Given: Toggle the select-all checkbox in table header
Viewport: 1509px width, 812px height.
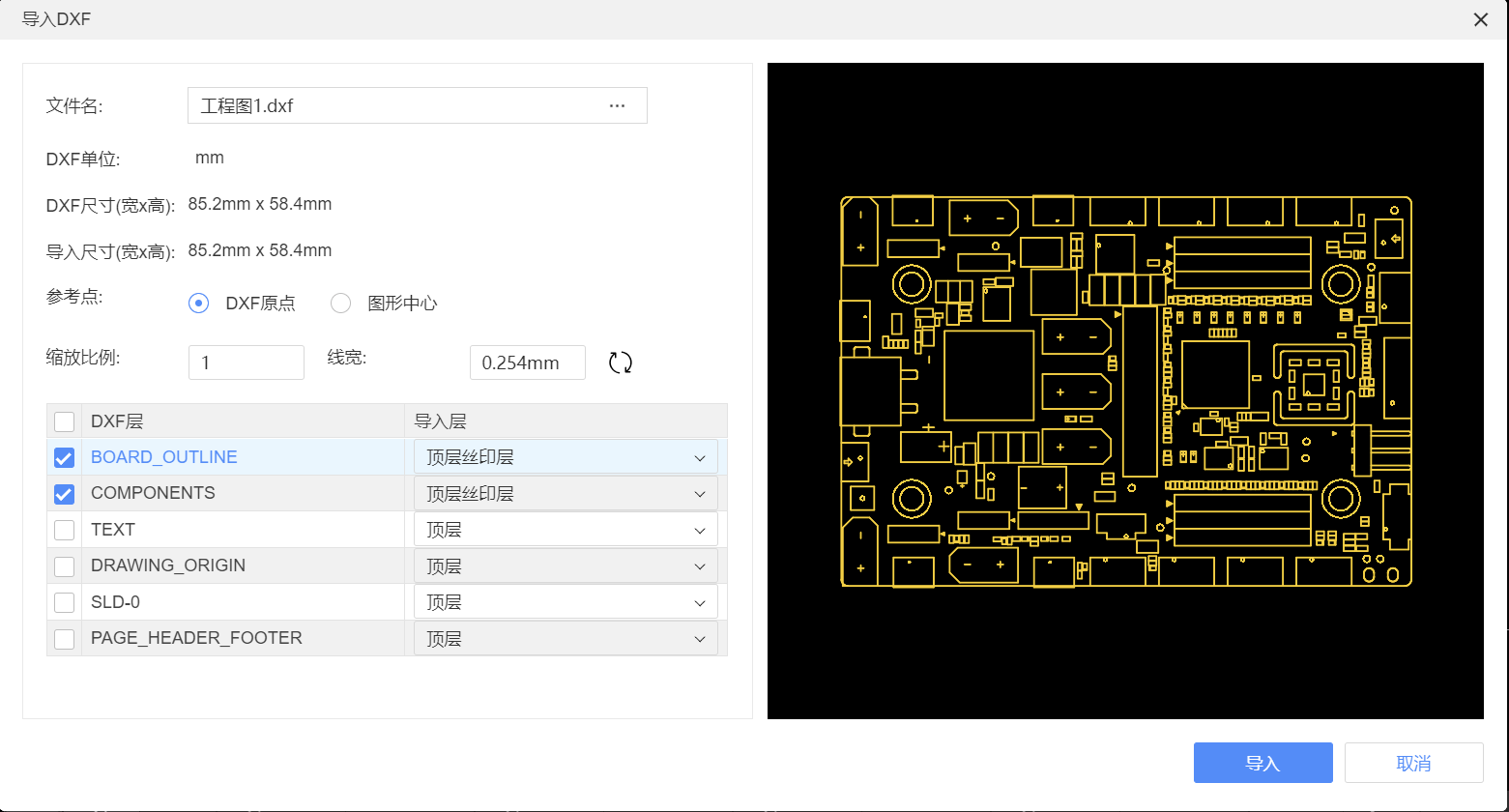Looking at the screenshot, I should (65, 421).
